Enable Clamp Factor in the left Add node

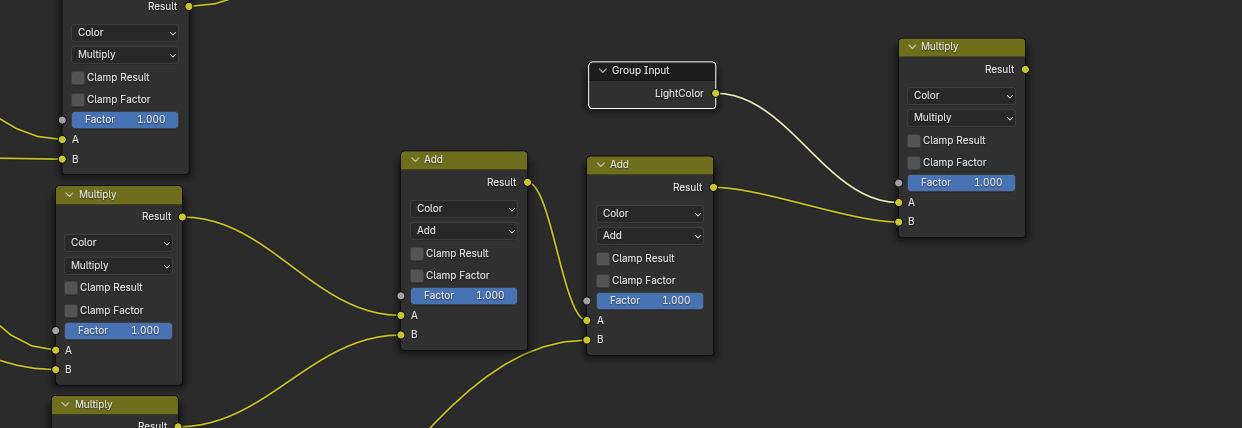point(417,276)
